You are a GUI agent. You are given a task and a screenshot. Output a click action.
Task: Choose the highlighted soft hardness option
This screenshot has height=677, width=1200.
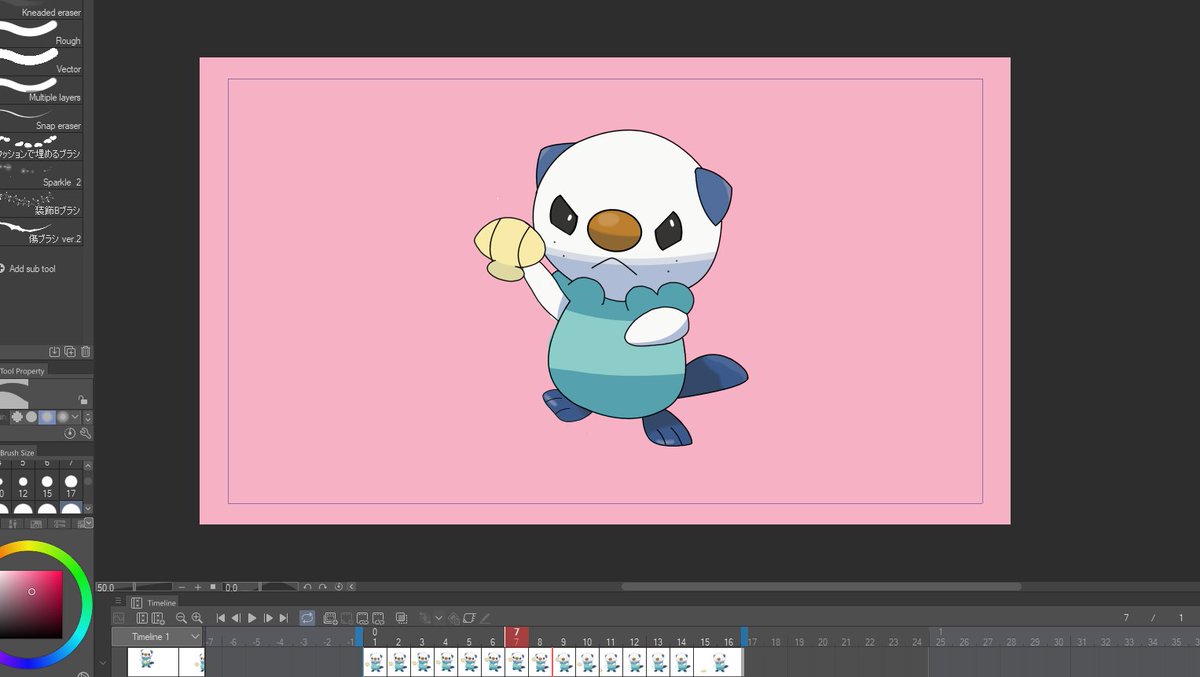pyautogui.click(x=47, y=417)
